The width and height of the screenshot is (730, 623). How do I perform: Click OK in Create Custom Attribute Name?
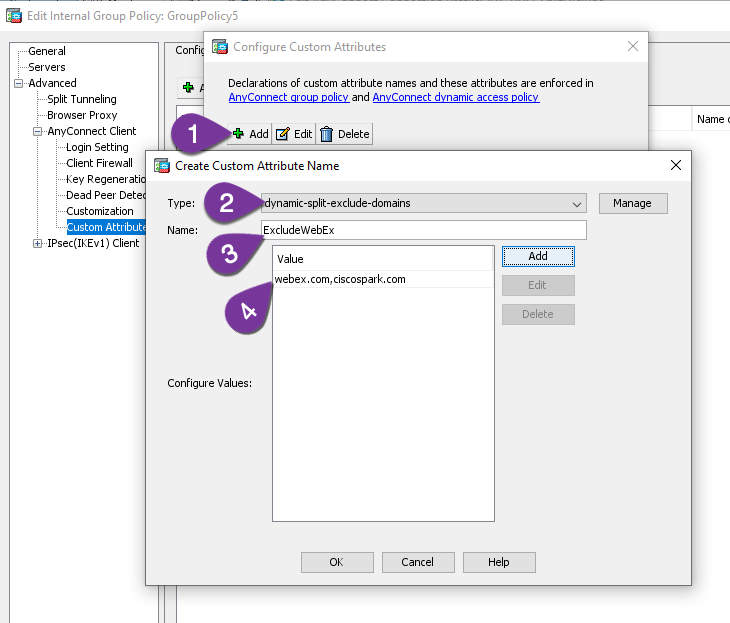[x=337, y=562]
